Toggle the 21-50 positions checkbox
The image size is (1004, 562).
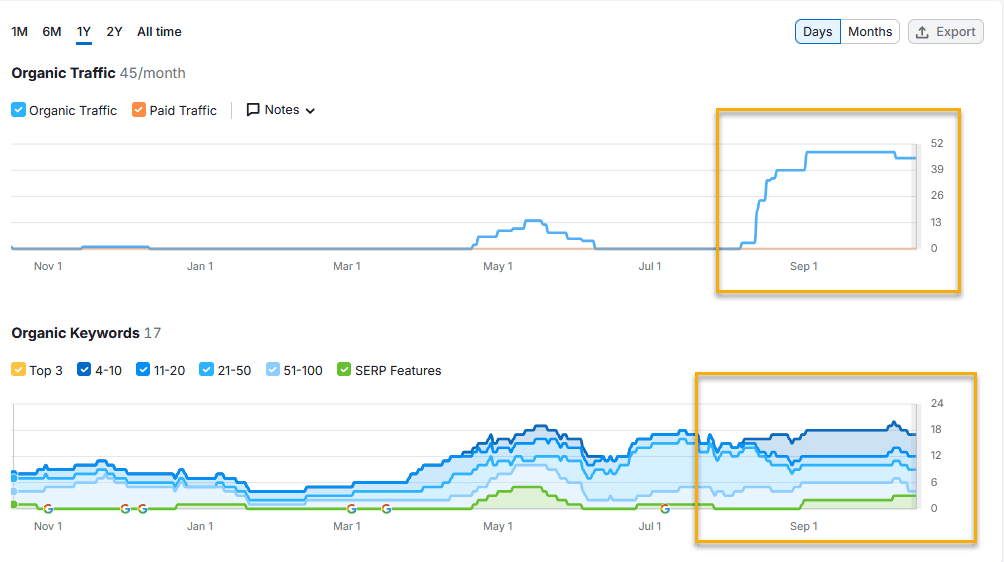(x=207, y=370)
